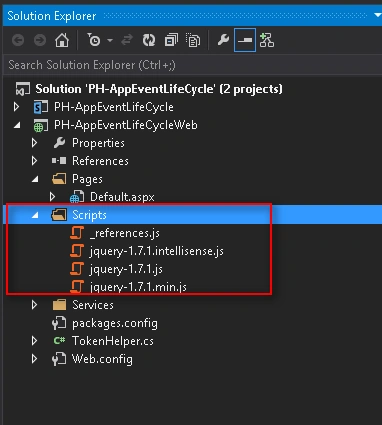Click the Web.config file icon

[x=59, y=359]
